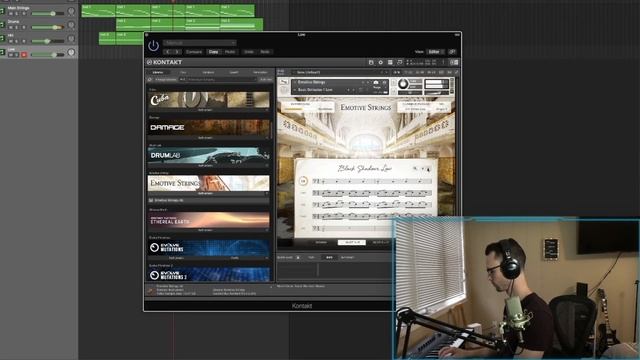Screen dimensions: 640x360
Task: Select the Emotive Strings library banner
Action: [209, 183]
